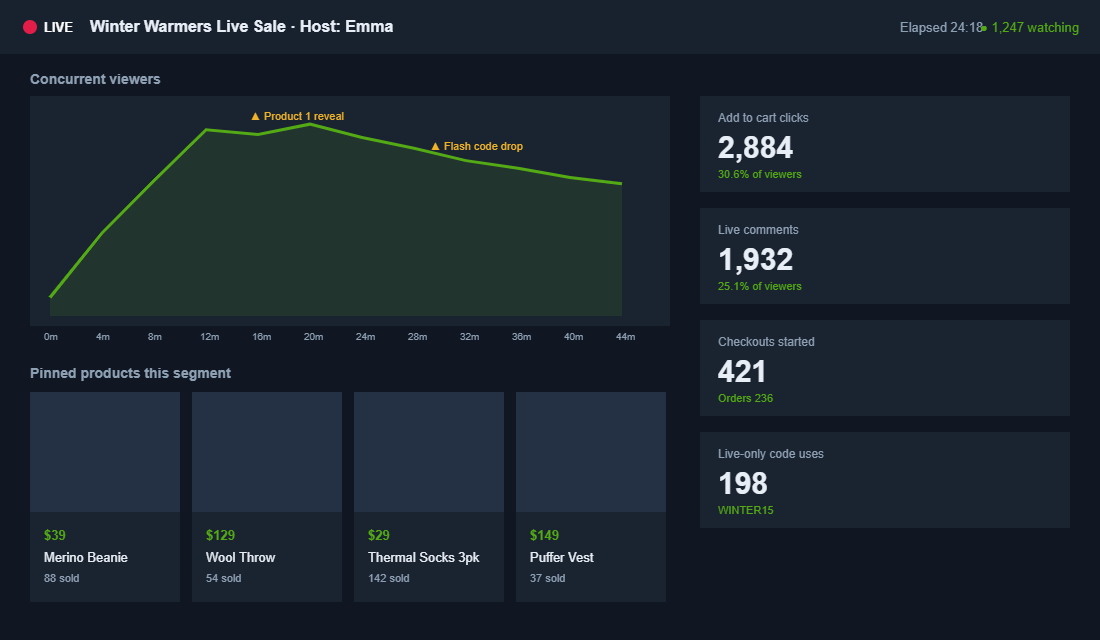Click the Add to cart clicks label

point(763,118)
